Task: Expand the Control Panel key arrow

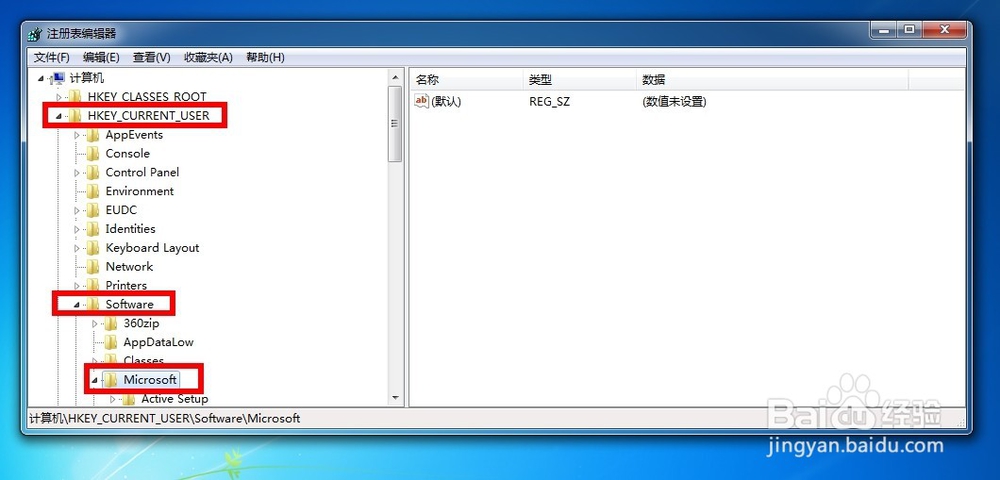Action: click(77, 173)
